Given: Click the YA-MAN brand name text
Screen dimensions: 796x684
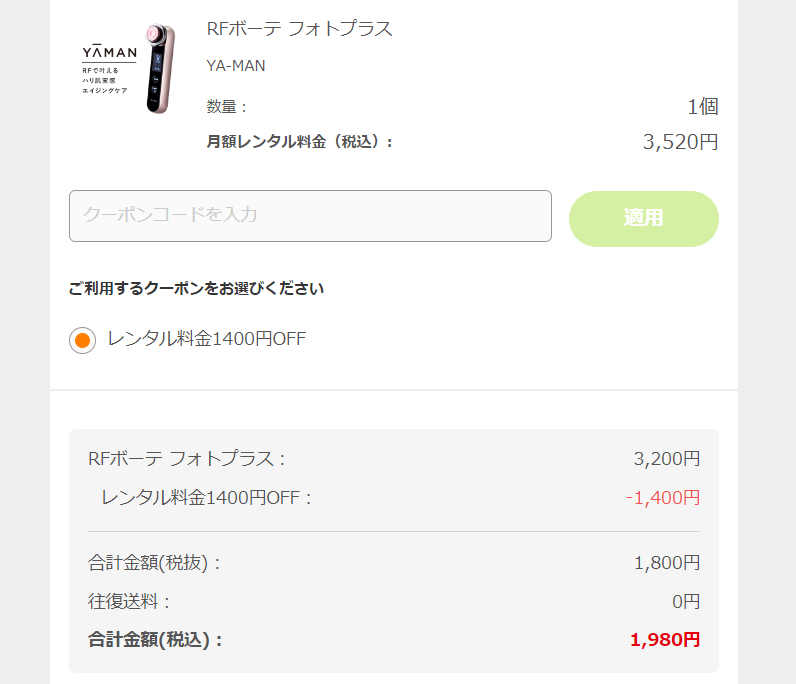Looking at the screenshot, I should point(236,66).
